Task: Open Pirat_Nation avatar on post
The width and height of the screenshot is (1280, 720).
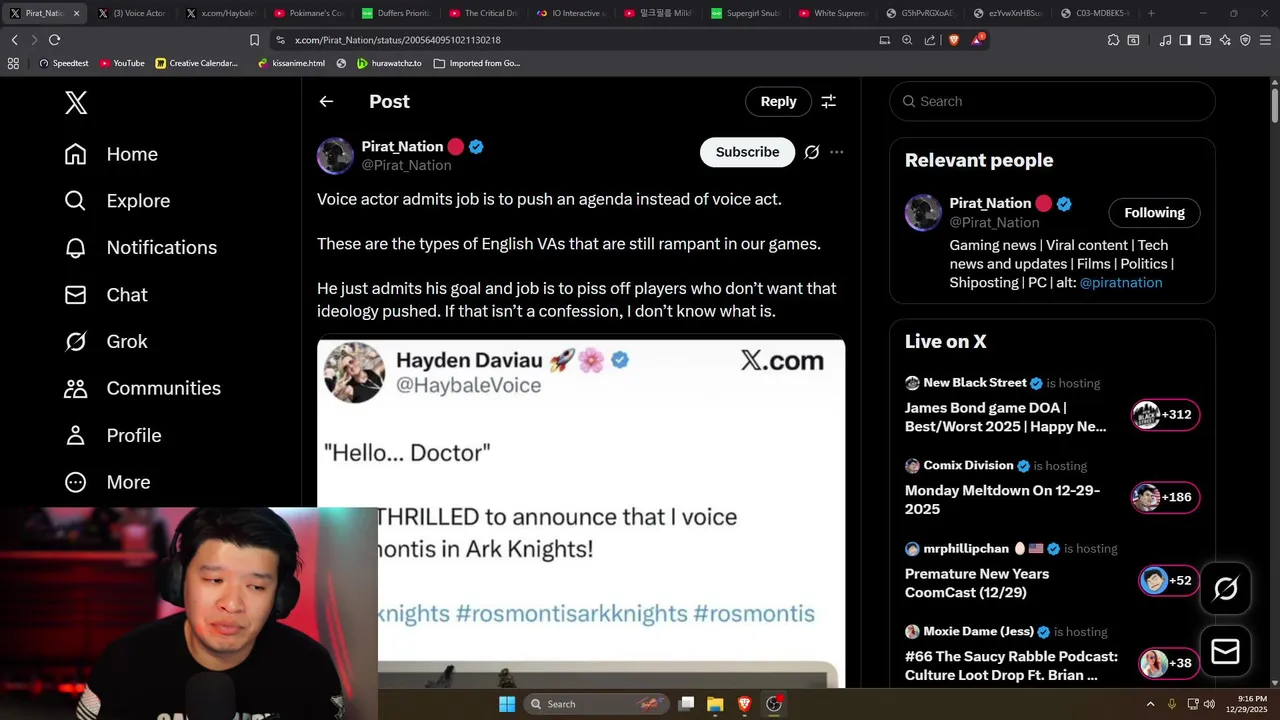Action: (335, 156)
